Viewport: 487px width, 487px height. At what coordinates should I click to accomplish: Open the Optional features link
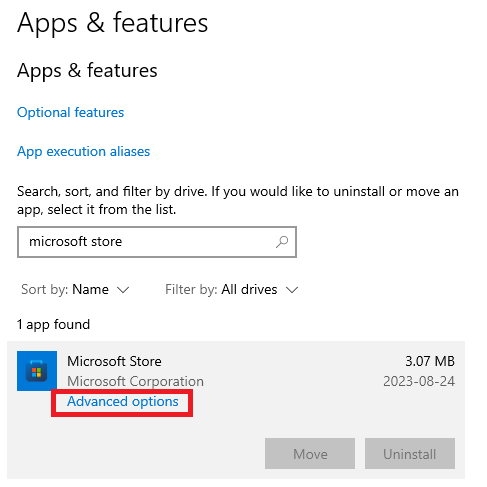click(x=70, y=112)
